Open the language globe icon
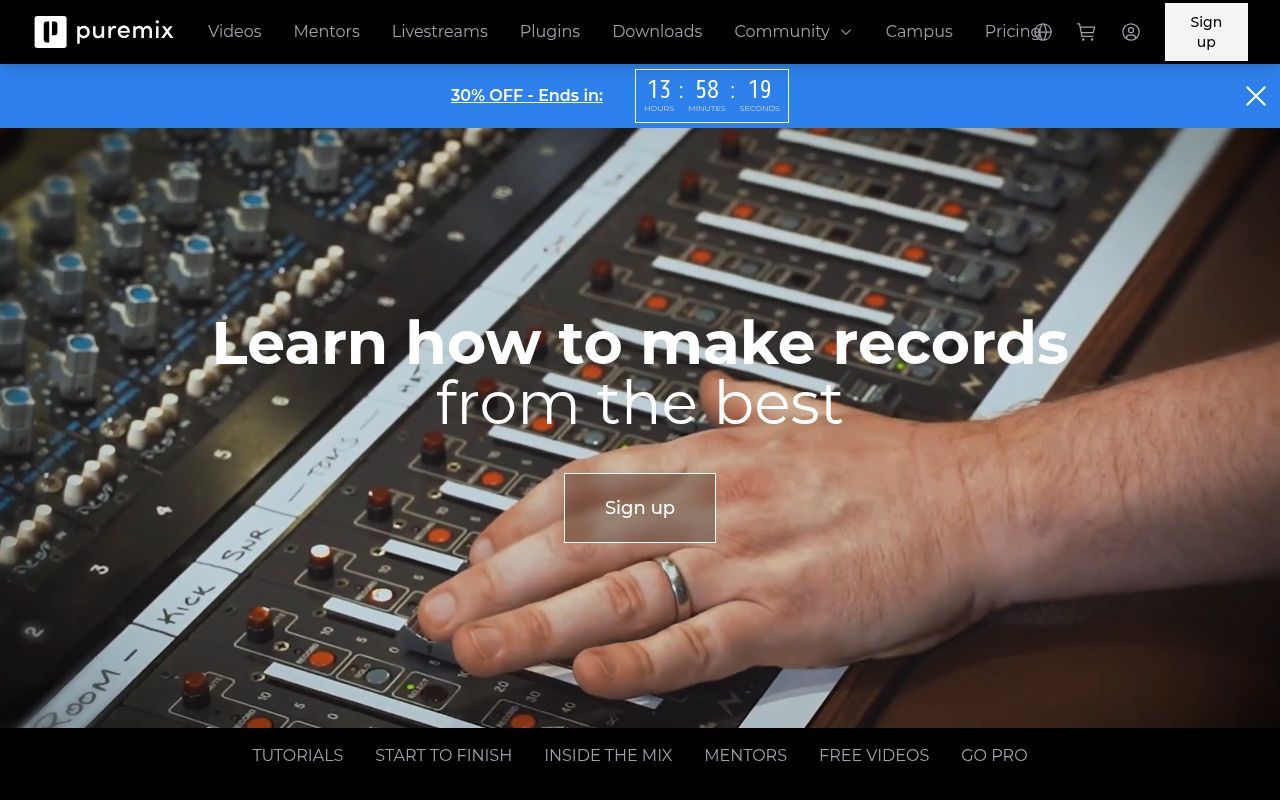Image resolution: width=1280 pixels, height=800 pixels. point(1042,32)
